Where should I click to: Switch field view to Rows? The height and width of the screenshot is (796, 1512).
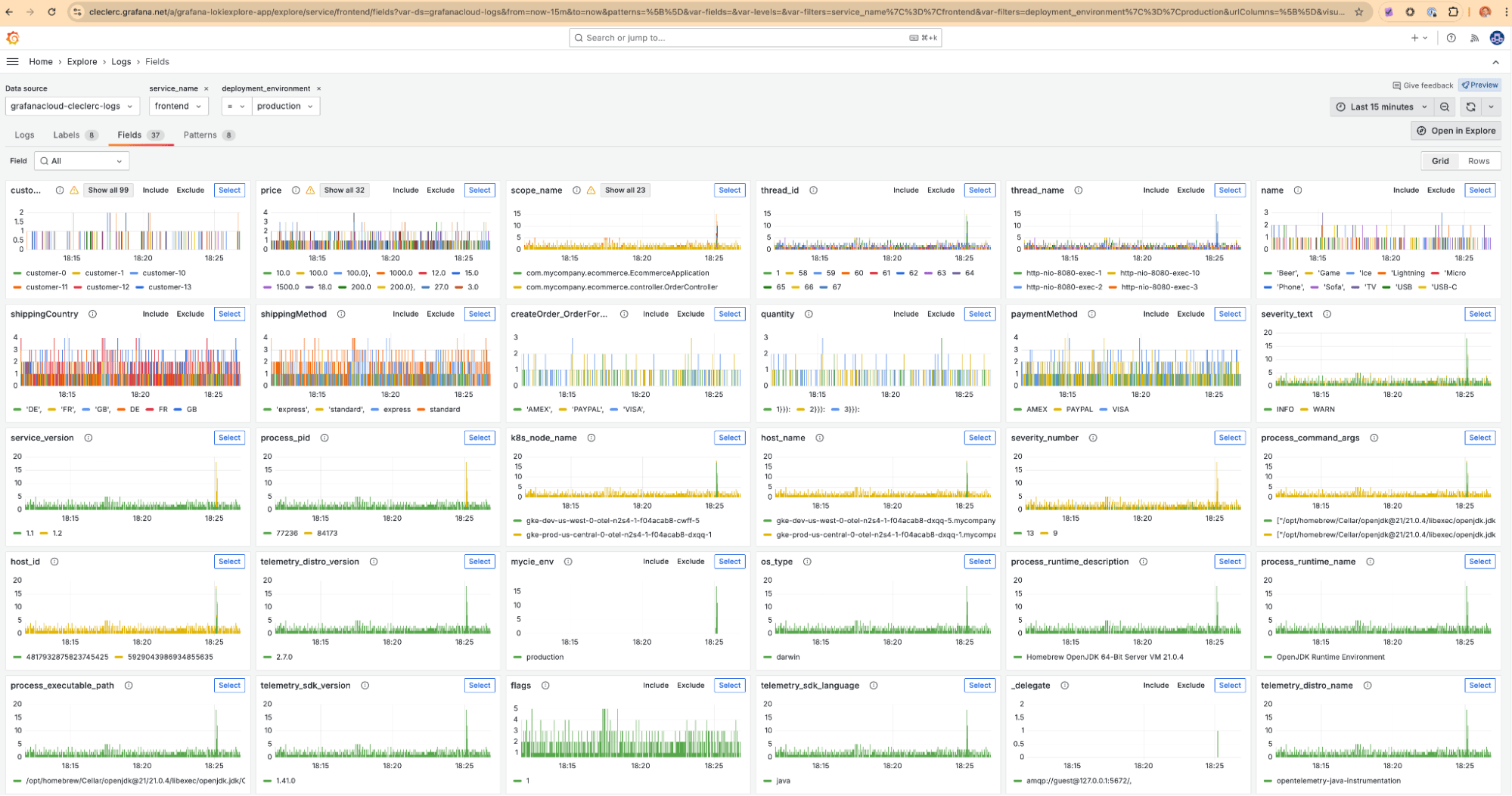point(1479,160)
